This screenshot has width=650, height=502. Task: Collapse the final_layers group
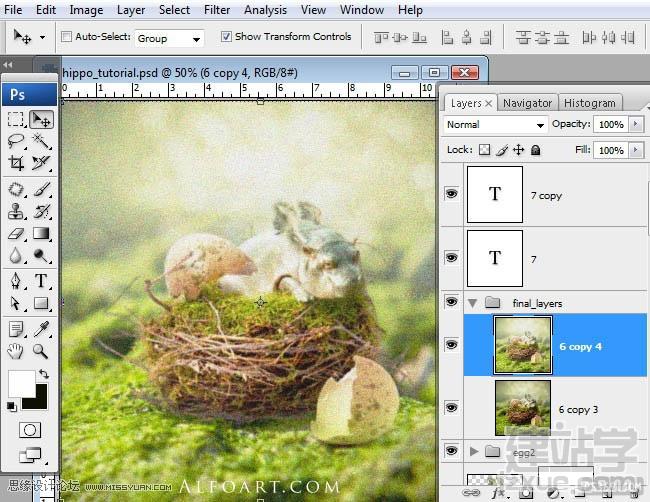[x=472, y=303]
